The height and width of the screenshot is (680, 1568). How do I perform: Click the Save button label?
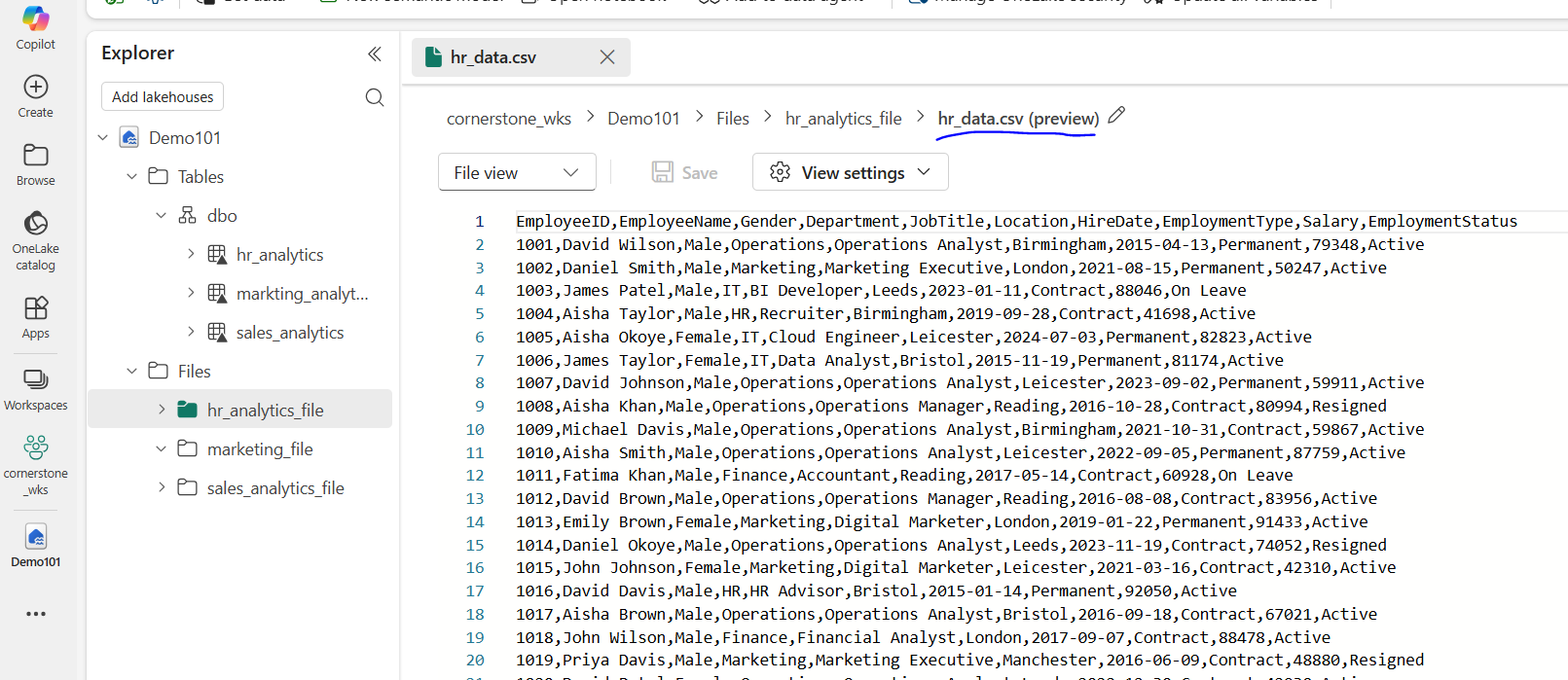700,173
